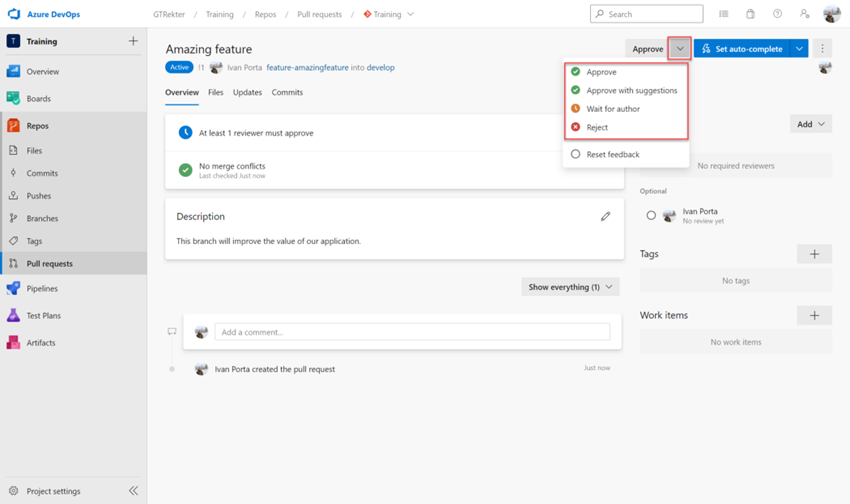
Task: Click the Azure DevOps logo icon
Action: pyautogui.click(x=14, y=14)
